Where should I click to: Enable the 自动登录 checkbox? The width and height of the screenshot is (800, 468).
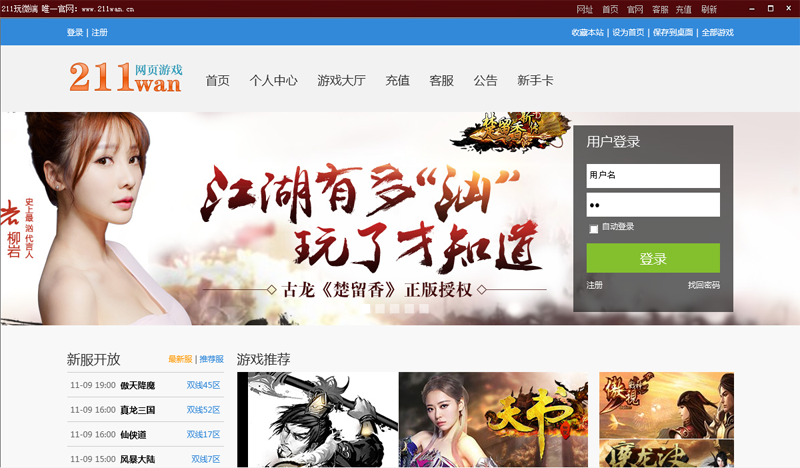[594, 228]
